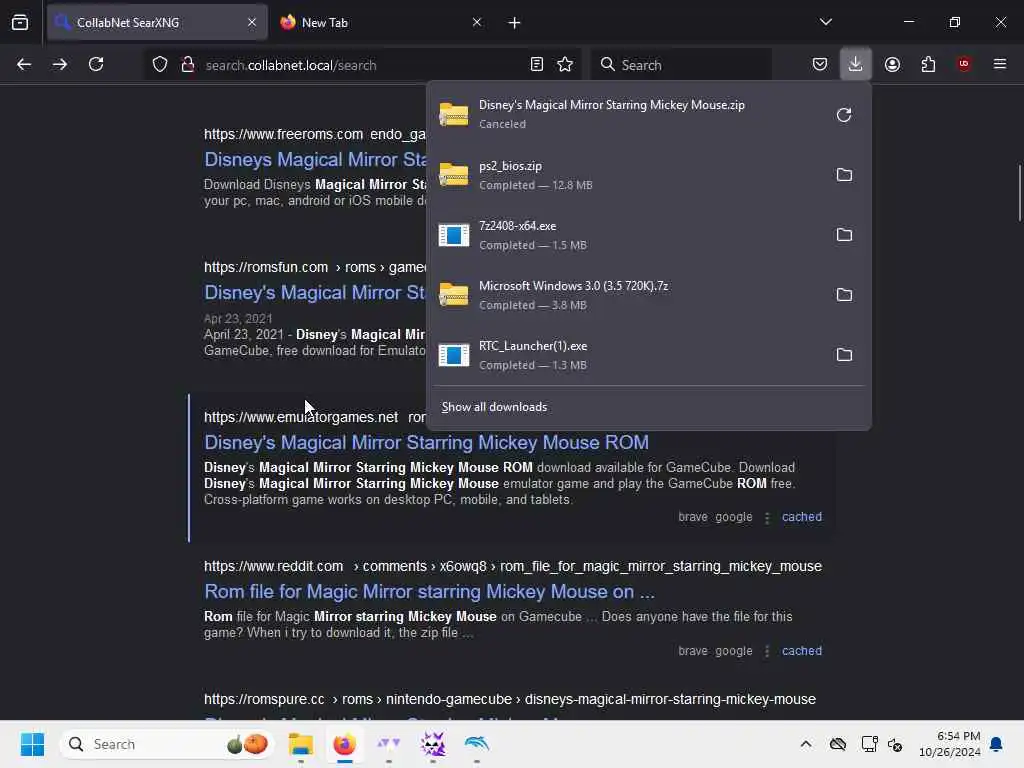Open the Firefox application menu

pos(1000,64)
